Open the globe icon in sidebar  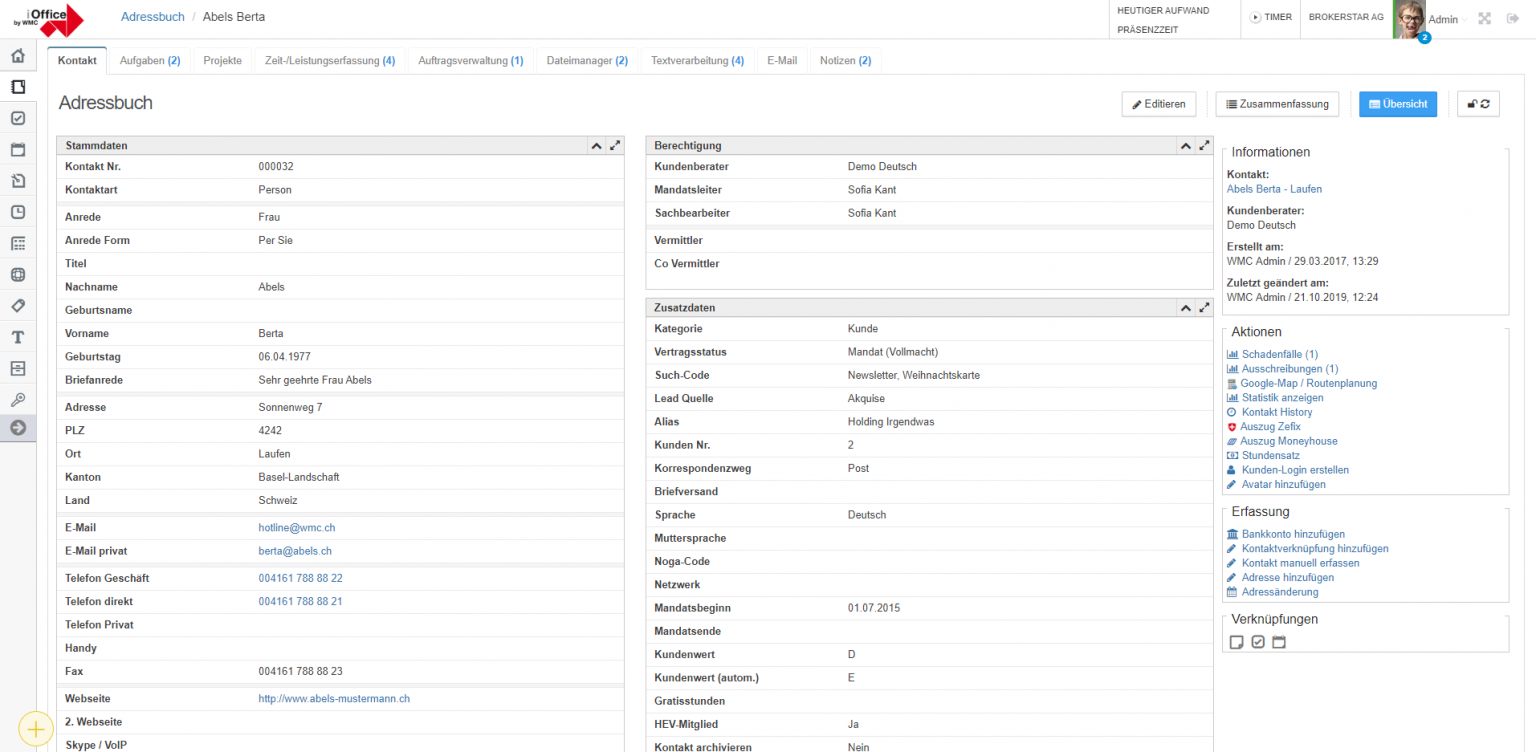[18, 274]
